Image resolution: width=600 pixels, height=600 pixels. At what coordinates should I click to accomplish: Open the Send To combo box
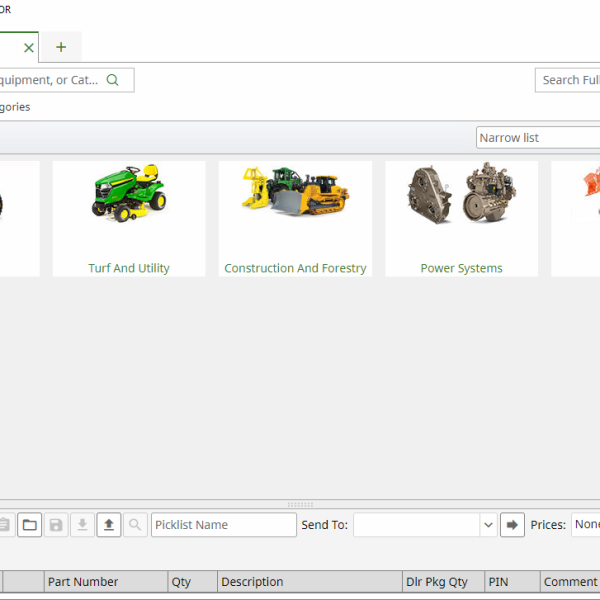click(x=425, y=525)
